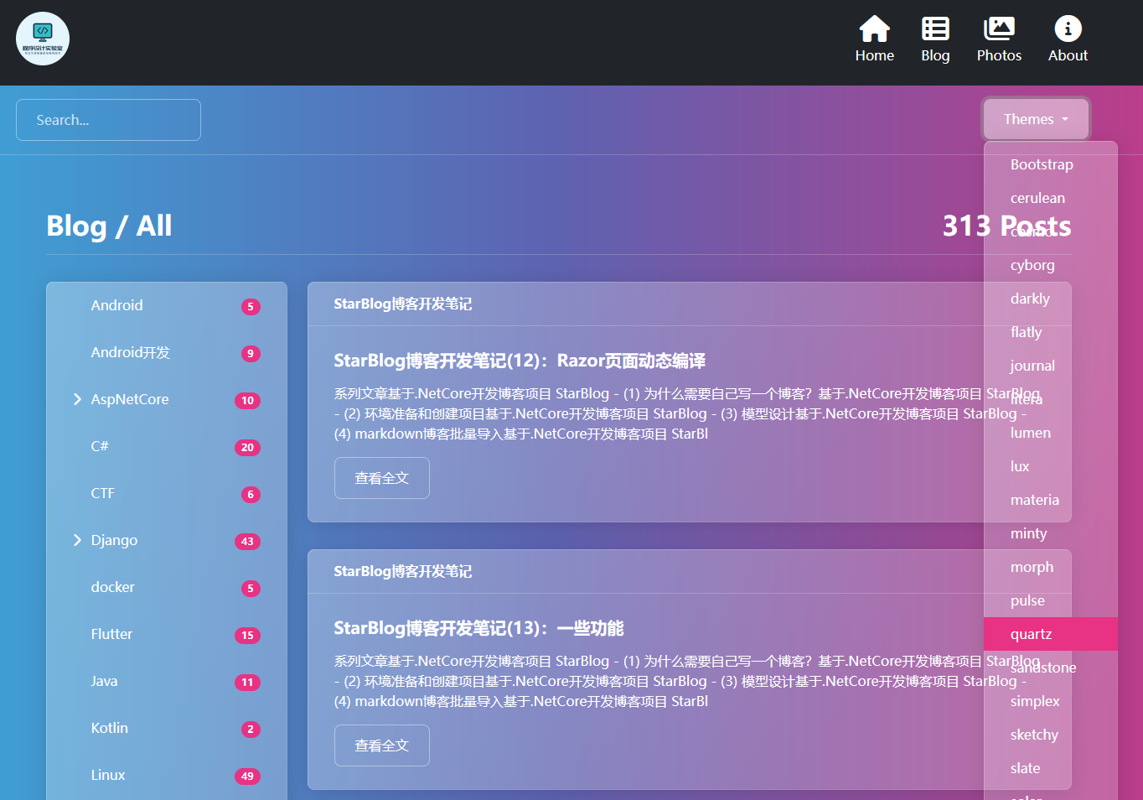Pick the flatly theme

1050,332
